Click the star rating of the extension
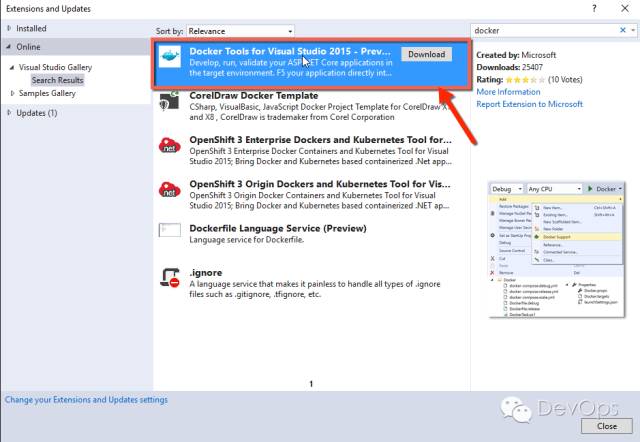 tap(525, 80)
